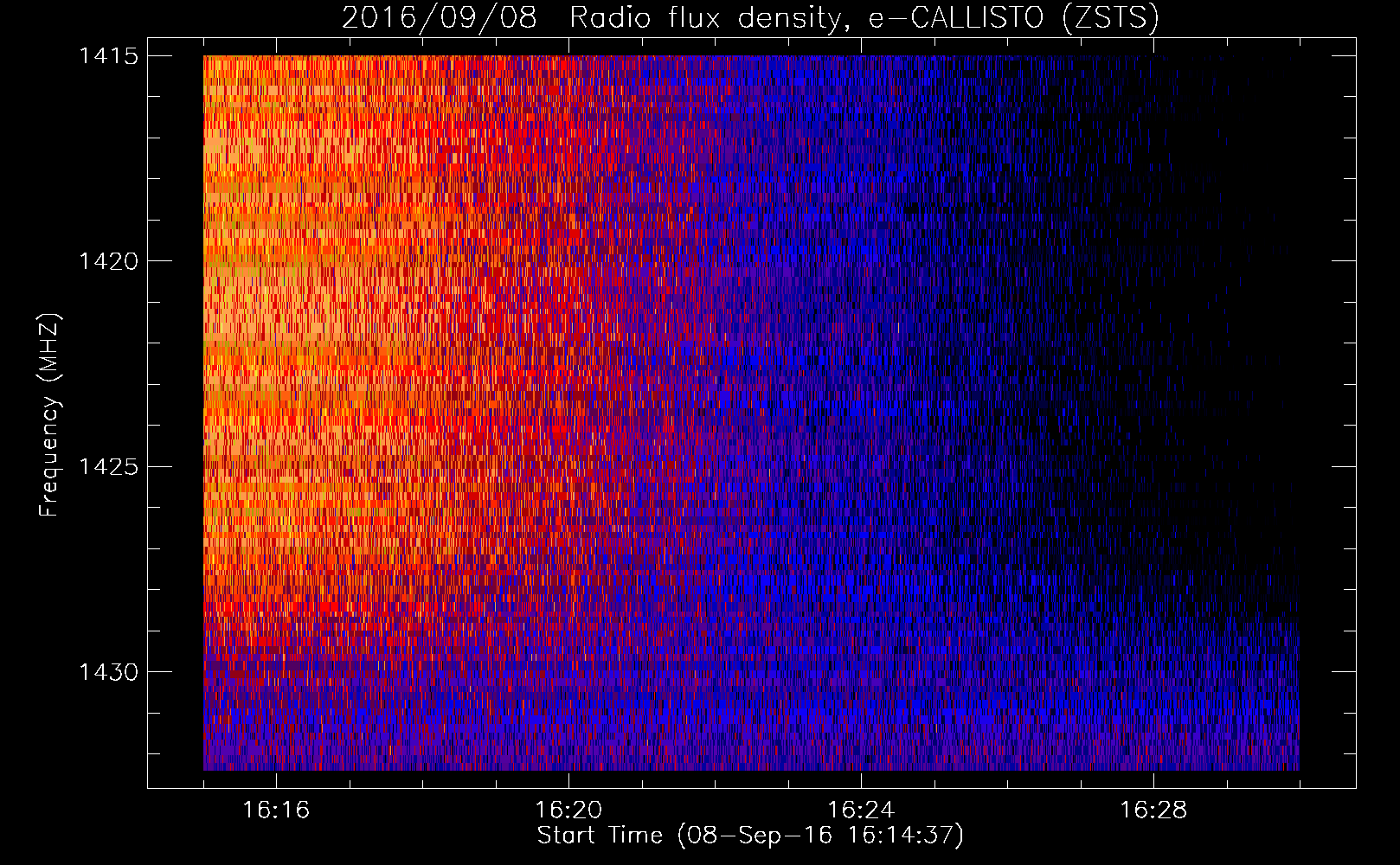Screen dimensions: 1400x865
Task: Click the 16:16 time tick label
Action: coord(276,811)
